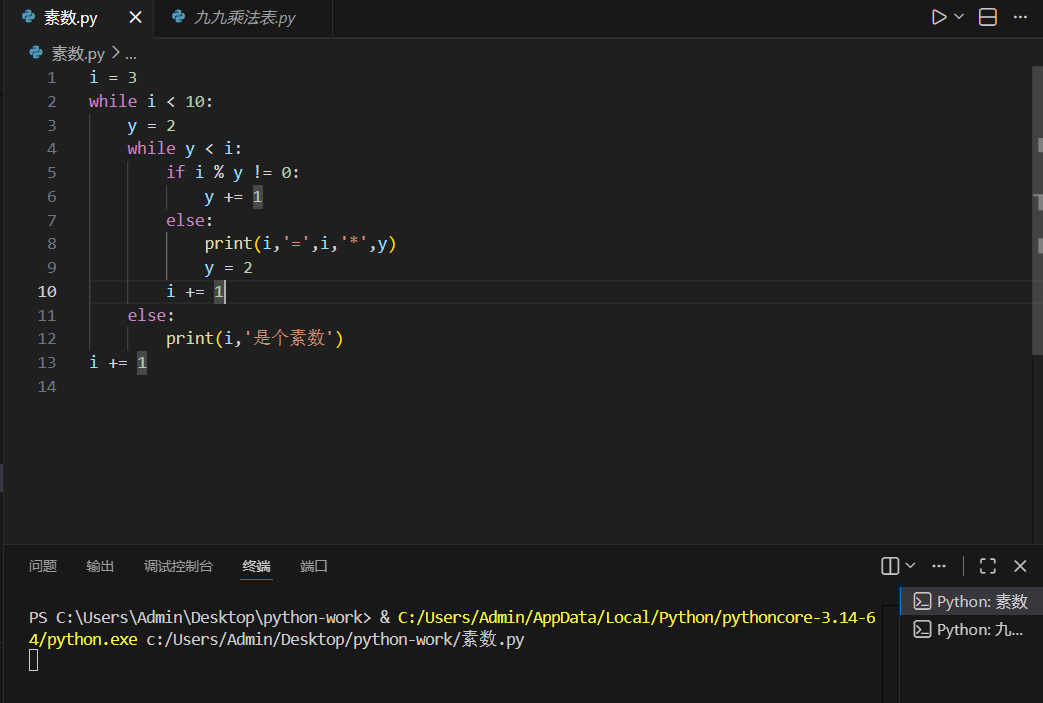This screenshot has height=703, width=1043.
Task: Switch to the Python: 九... terminal instance
Action: pos(971,629)
